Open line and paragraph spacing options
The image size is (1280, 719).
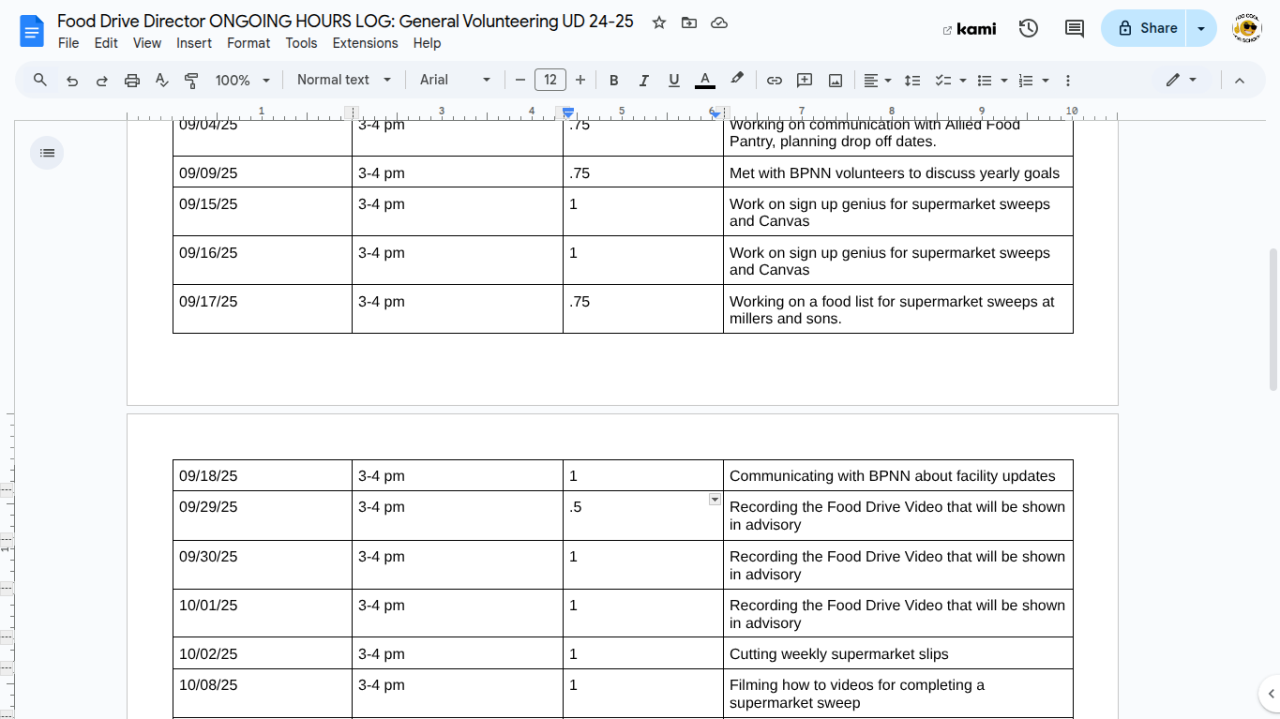click(x=912, y=80)
